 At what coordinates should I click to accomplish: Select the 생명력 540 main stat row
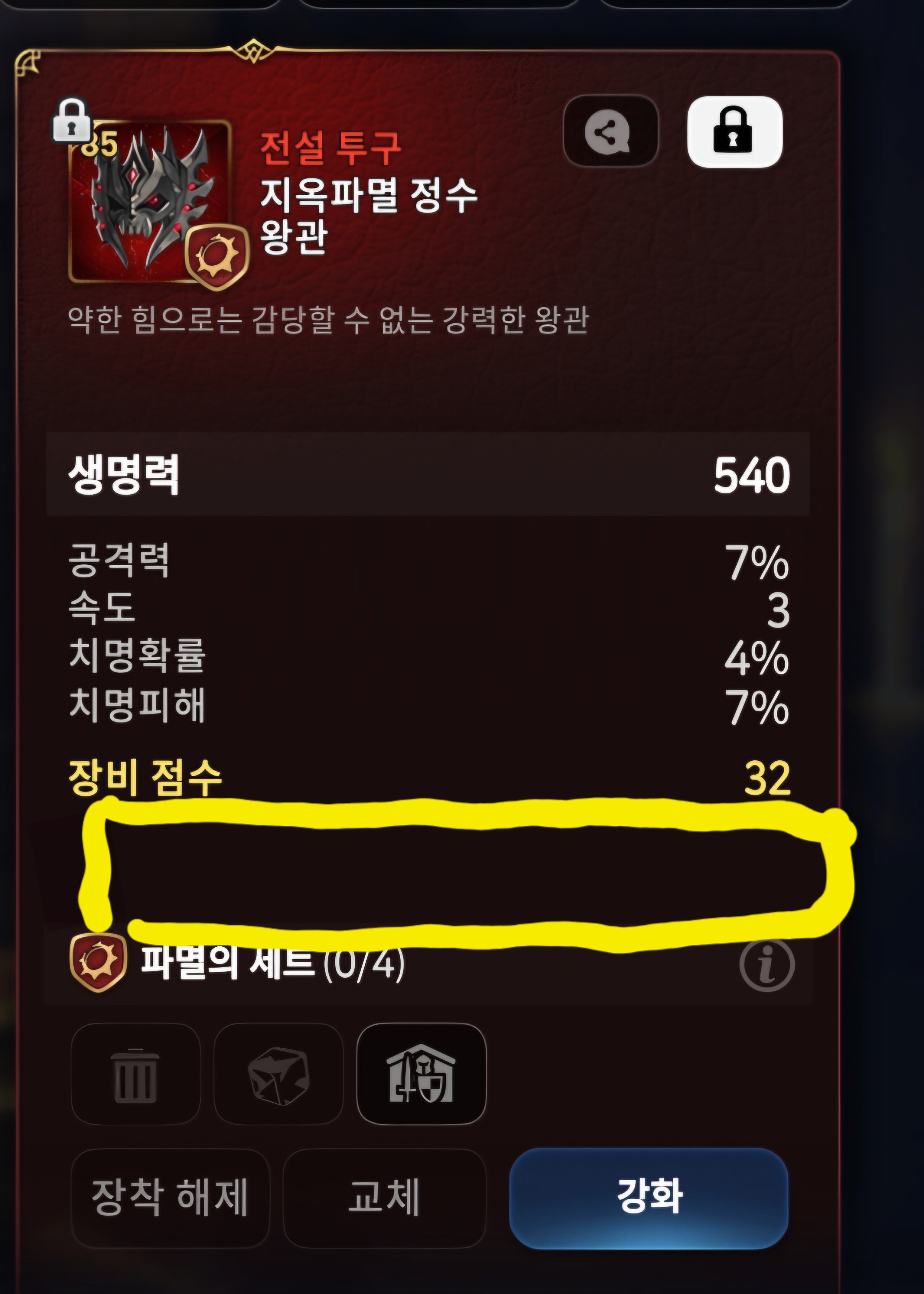[428, 474]
